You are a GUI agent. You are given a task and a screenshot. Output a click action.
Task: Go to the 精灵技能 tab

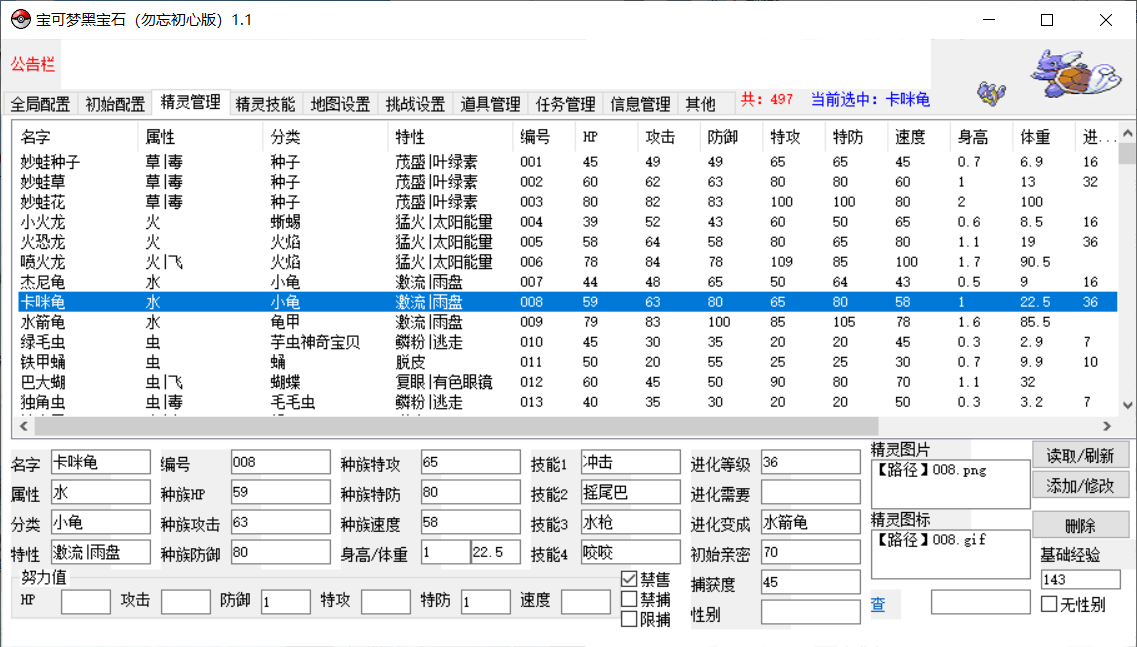pos(265,104)
